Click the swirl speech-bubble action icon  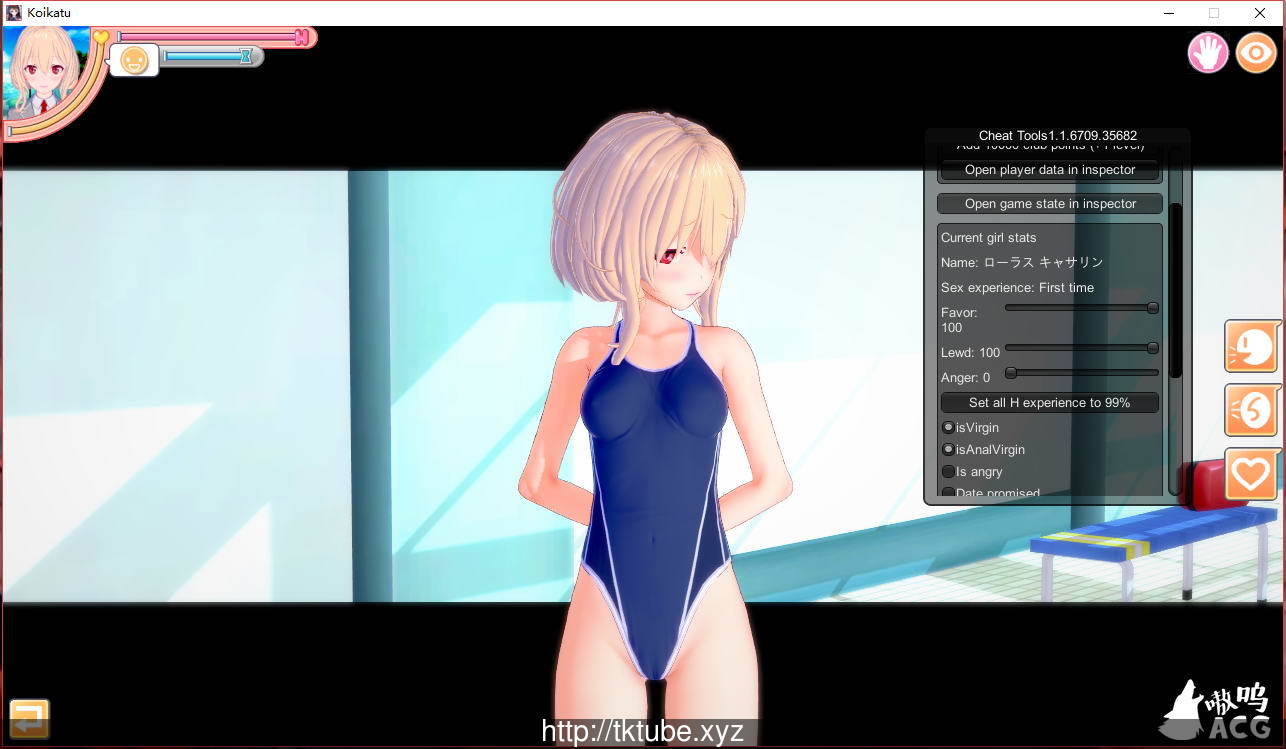[1252, 410]
